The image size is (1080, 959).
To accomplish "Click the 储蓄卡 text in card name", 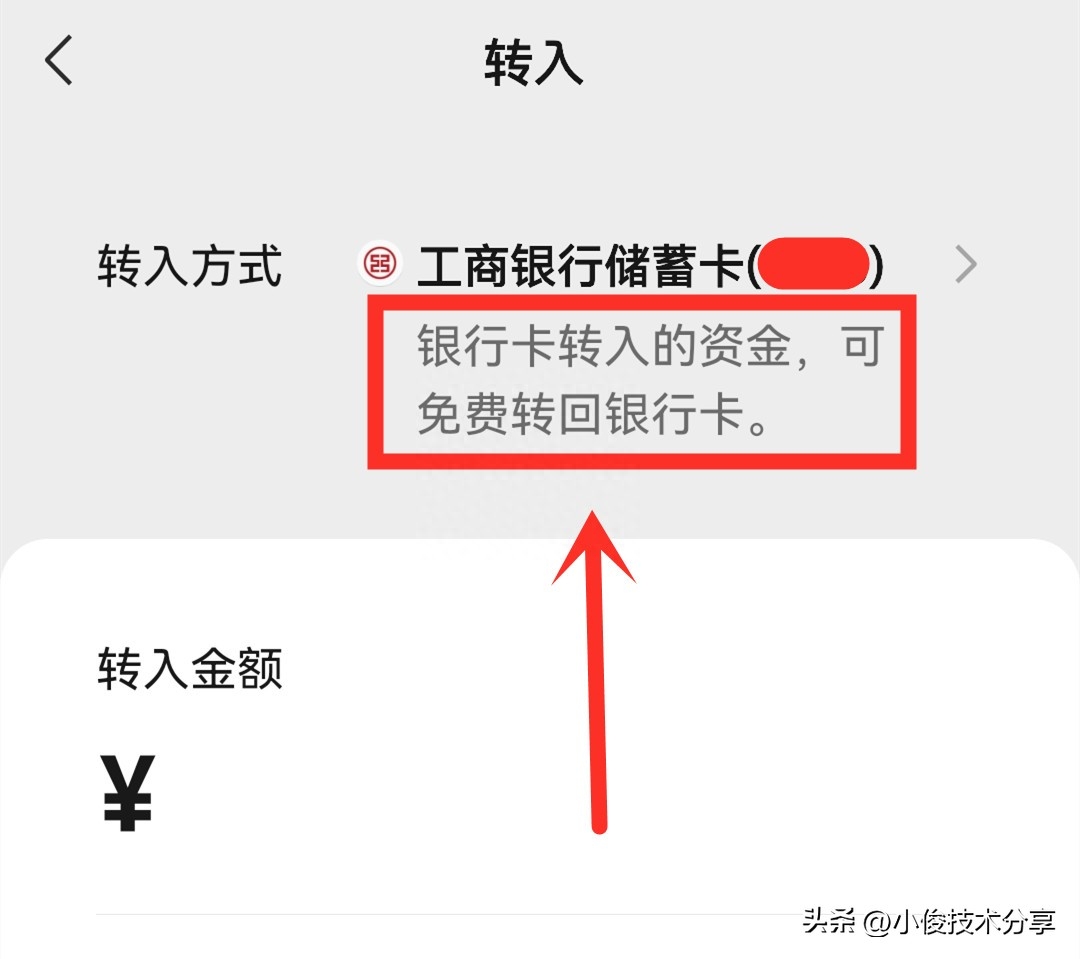I will [x=676, y=265].
